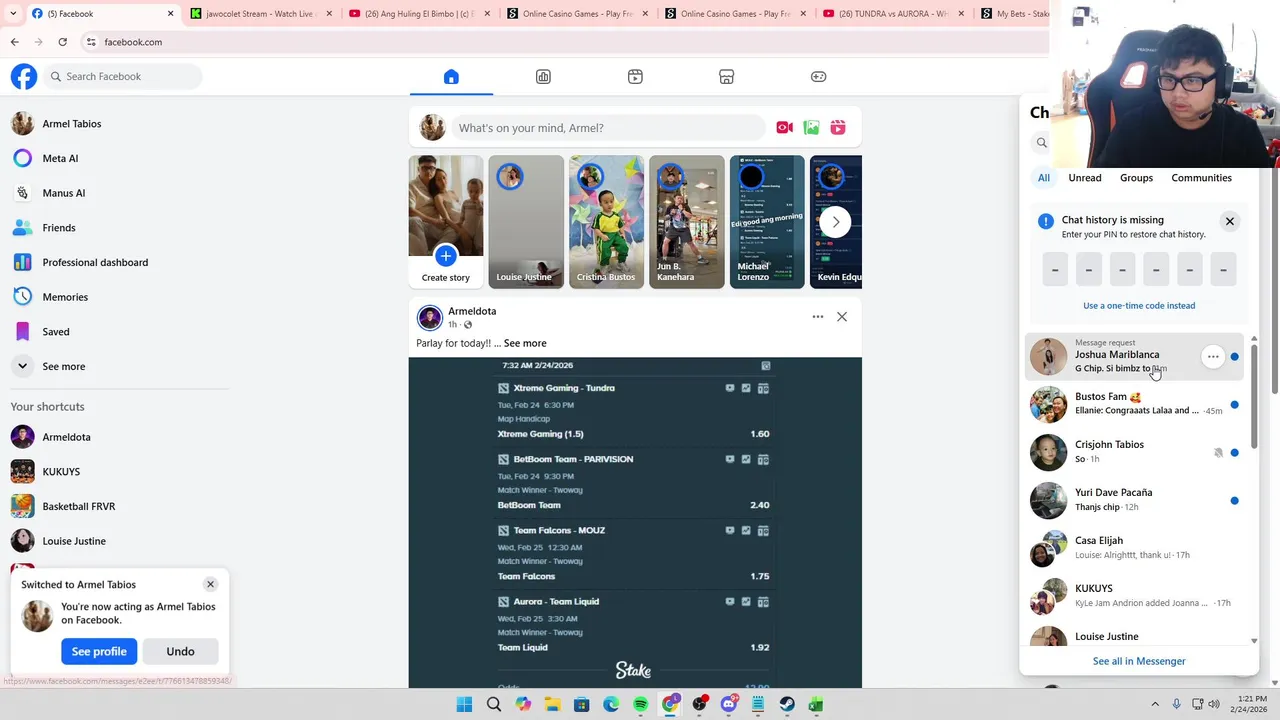This screenshot has height=720, width=1280.
Task: Open the Armeldota post author name
Action: pyautogui.click(x=472, y=311)
